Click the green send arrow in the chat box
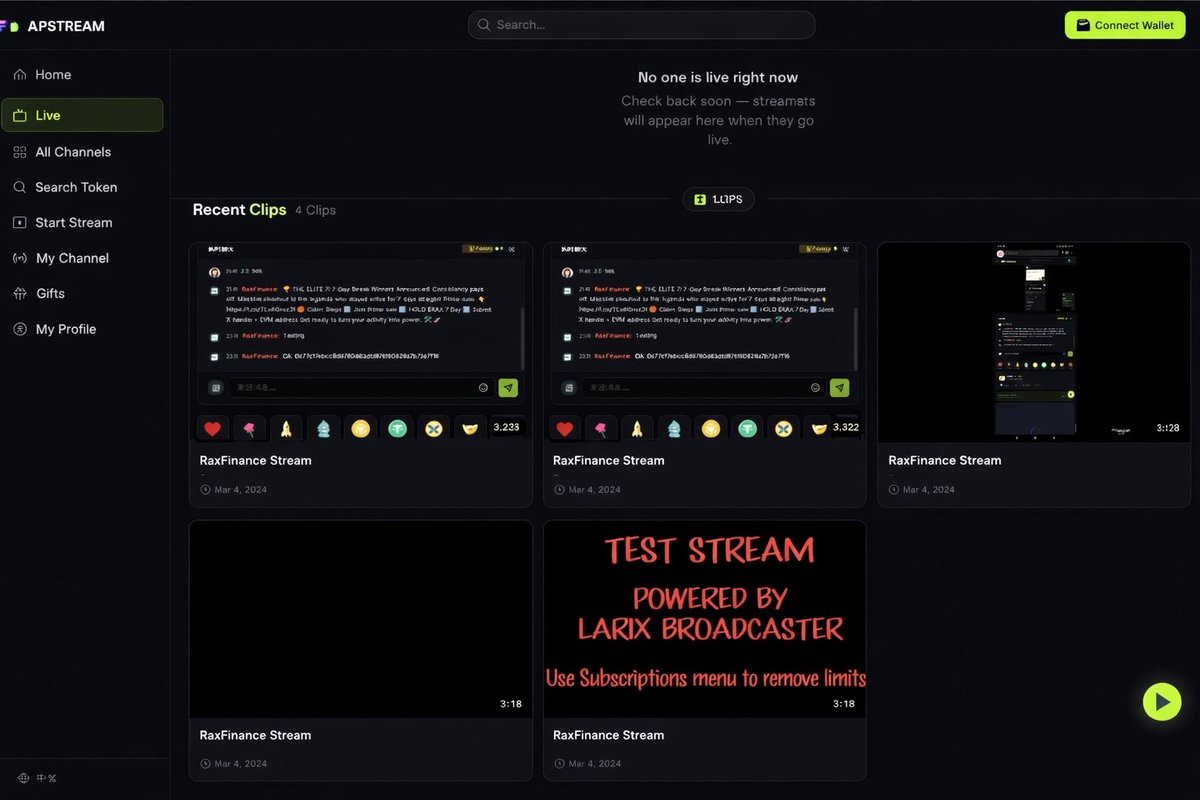This screenshot has width=1200, height=800. pyautogui.click(x=508, y=387)
